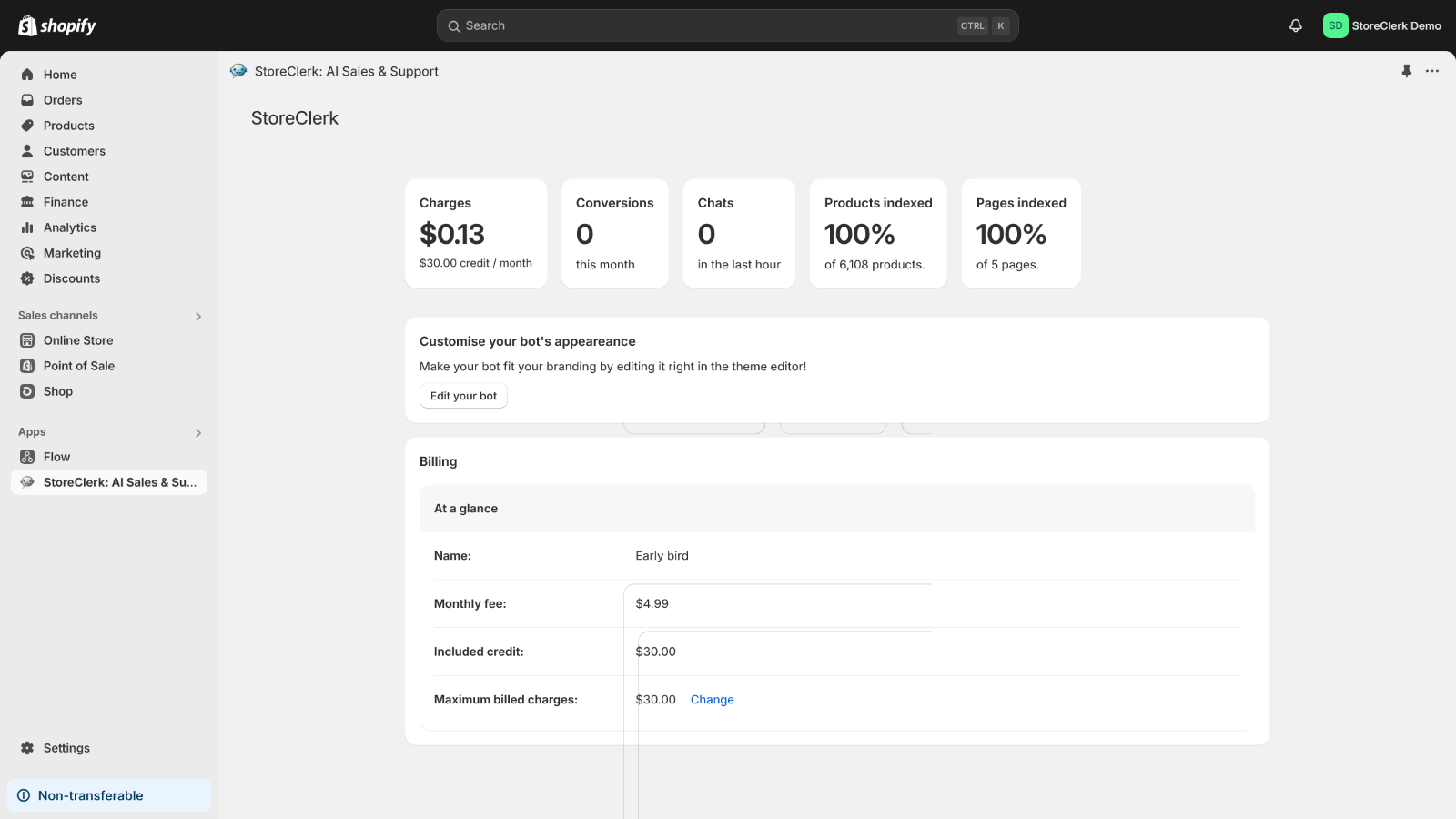The image size is (1456, 819).
Task: Click the Point of Sale icon
Action: pyautogui.click(x=27, y=366)
